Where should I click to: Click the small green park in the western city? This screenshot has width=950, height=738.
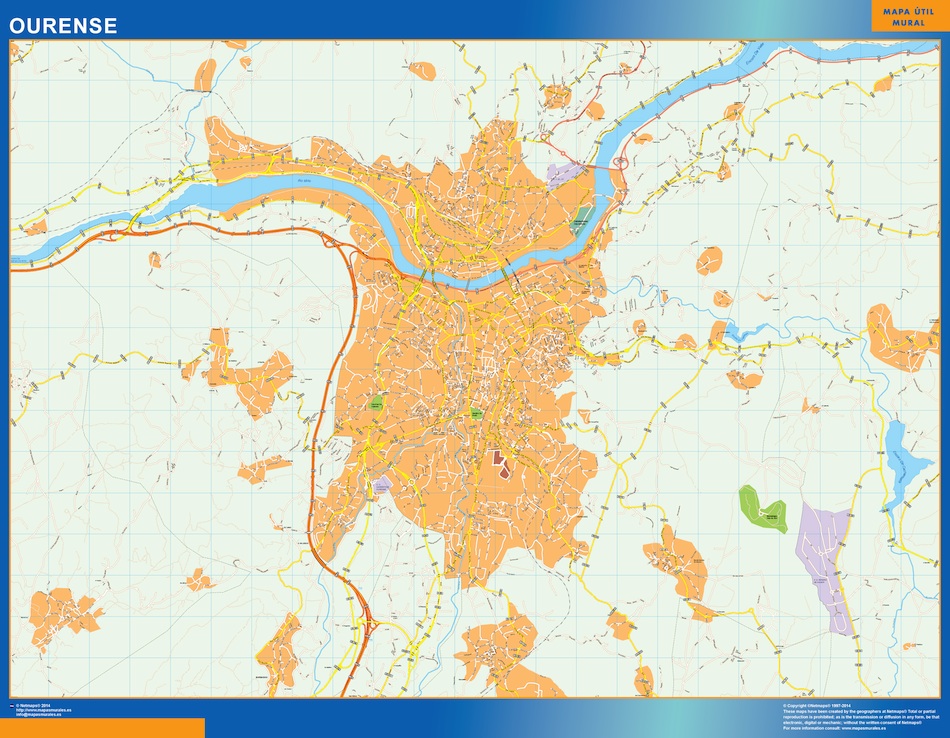376,404
